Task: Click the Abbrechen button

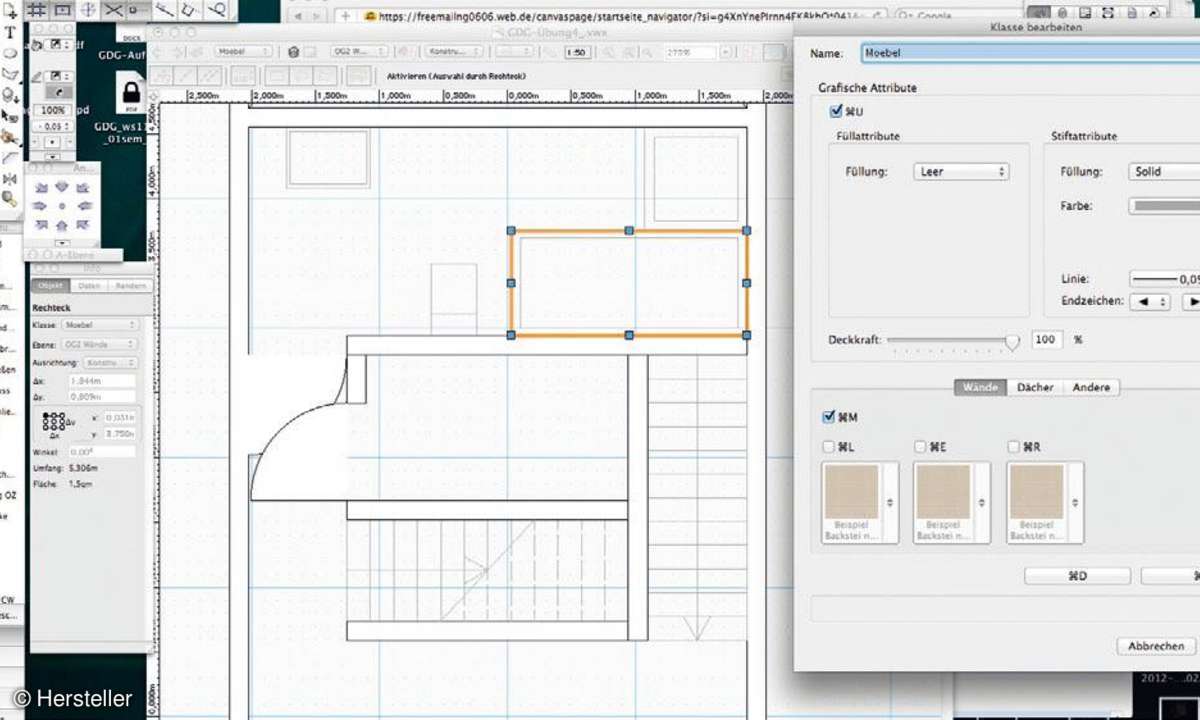Action: pyautogui.click(x=1156, y=647)
